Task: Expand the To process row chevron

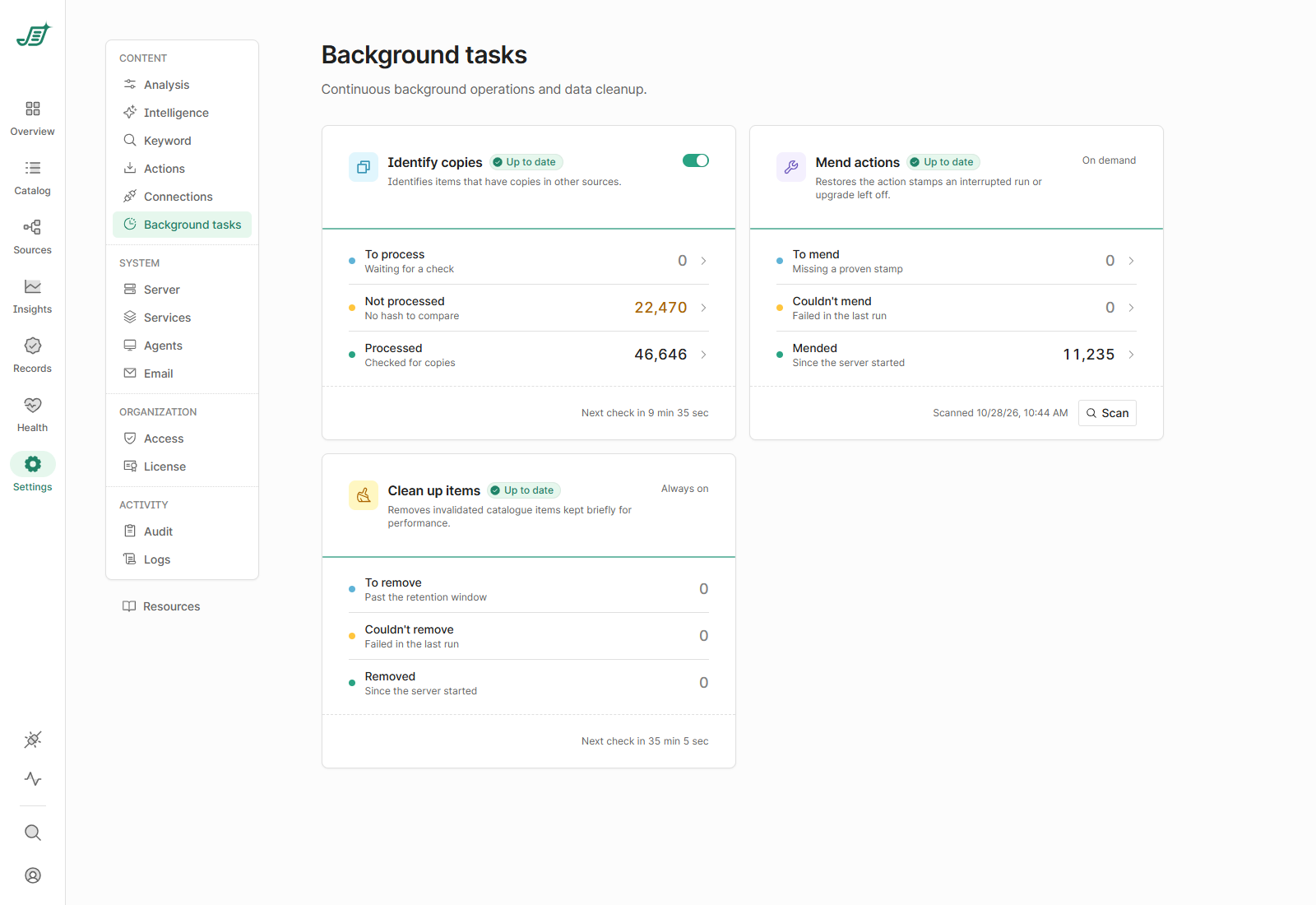Action: [704, 261]
